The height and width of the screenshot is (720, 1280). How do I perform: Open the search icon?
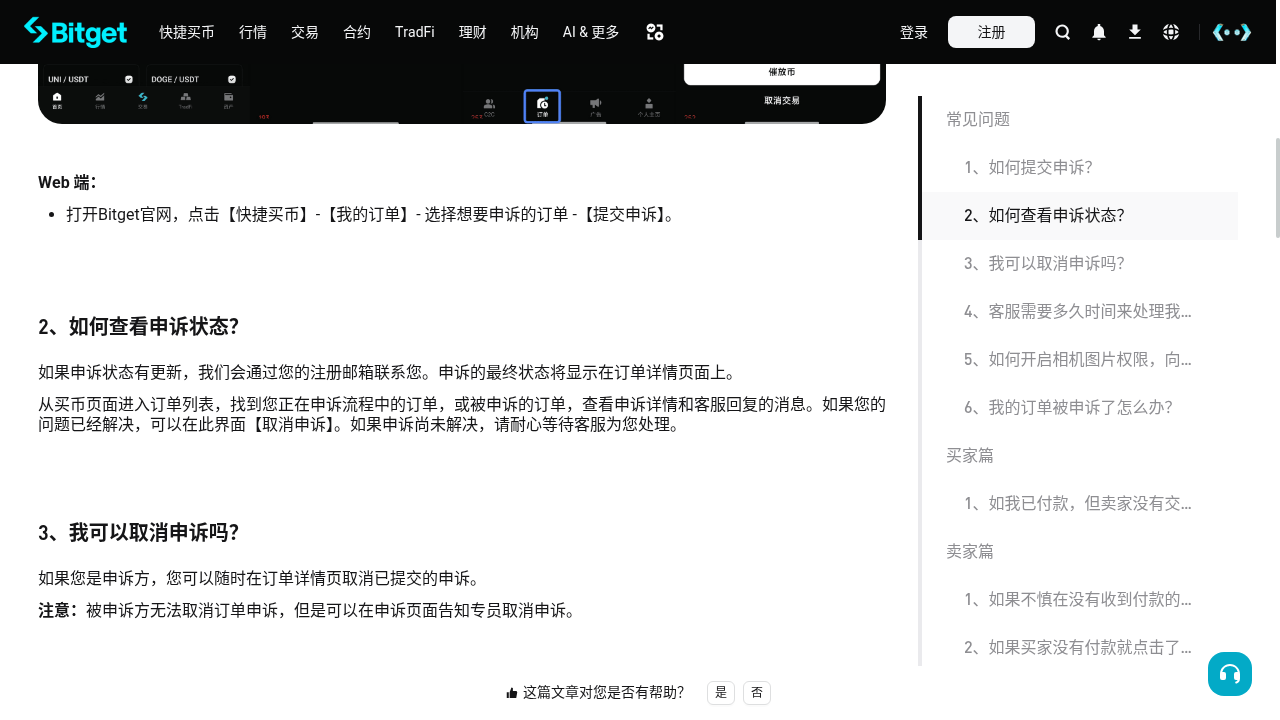[1063, 32]
